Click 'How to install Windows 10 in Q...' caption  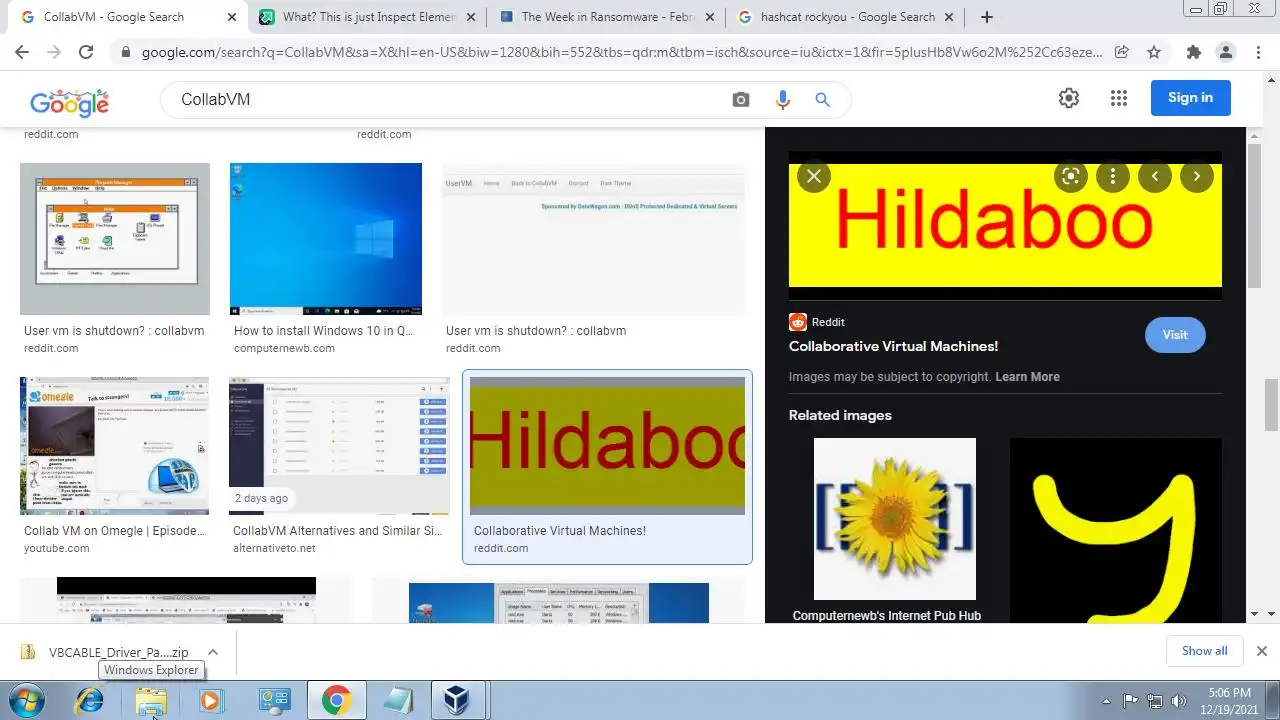tap(323, 331)
